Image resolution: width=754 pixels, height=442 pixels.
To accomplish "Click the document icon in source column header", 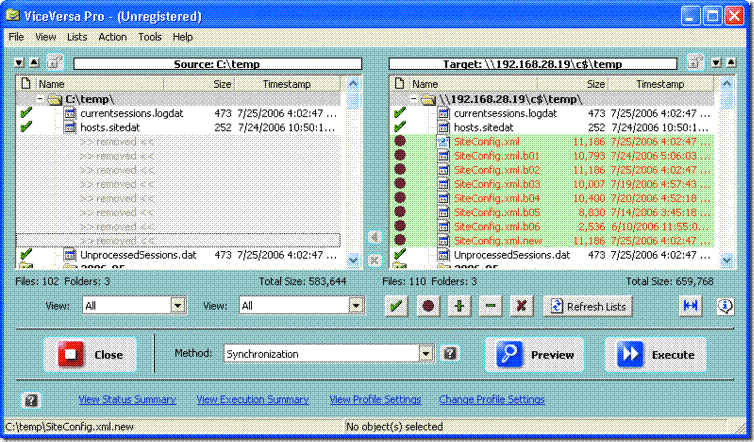I will [x=26, y=84].
